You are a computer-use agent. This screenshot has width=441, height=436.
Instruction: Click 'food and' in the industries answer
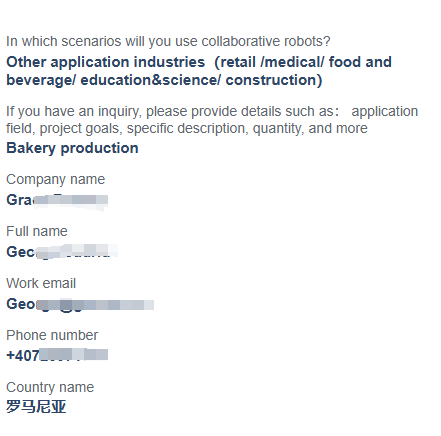point(360,62)
